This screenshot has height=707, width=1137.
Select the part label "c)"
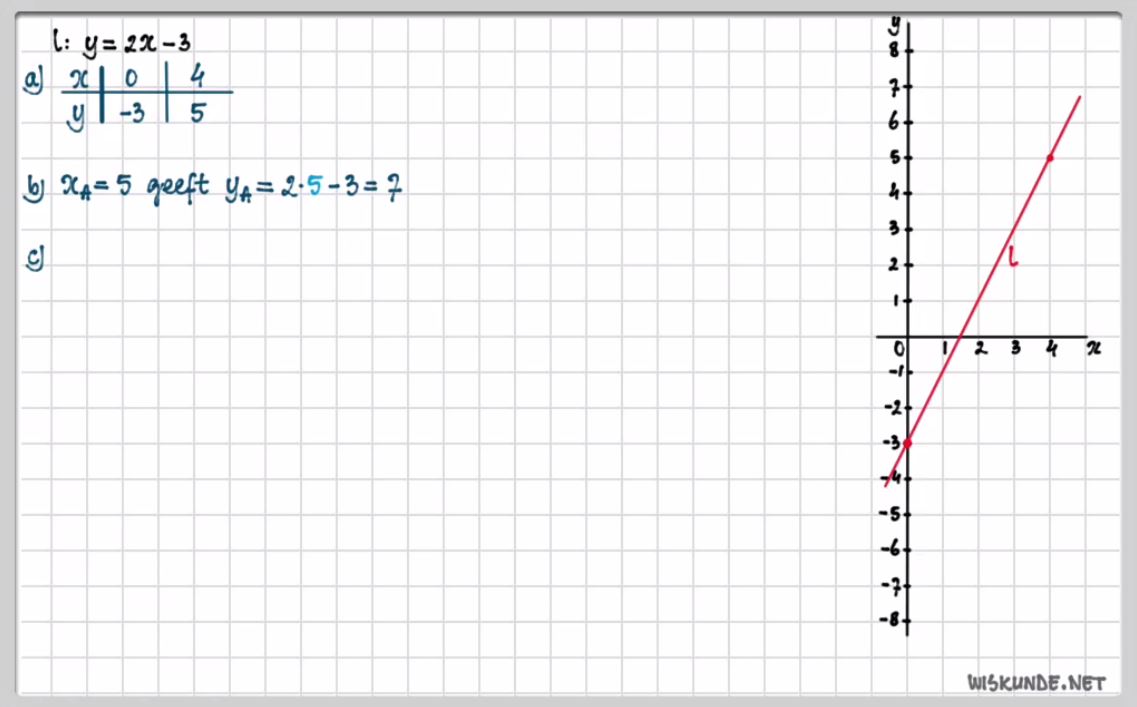pyautogui.click(x=35, y=258)
